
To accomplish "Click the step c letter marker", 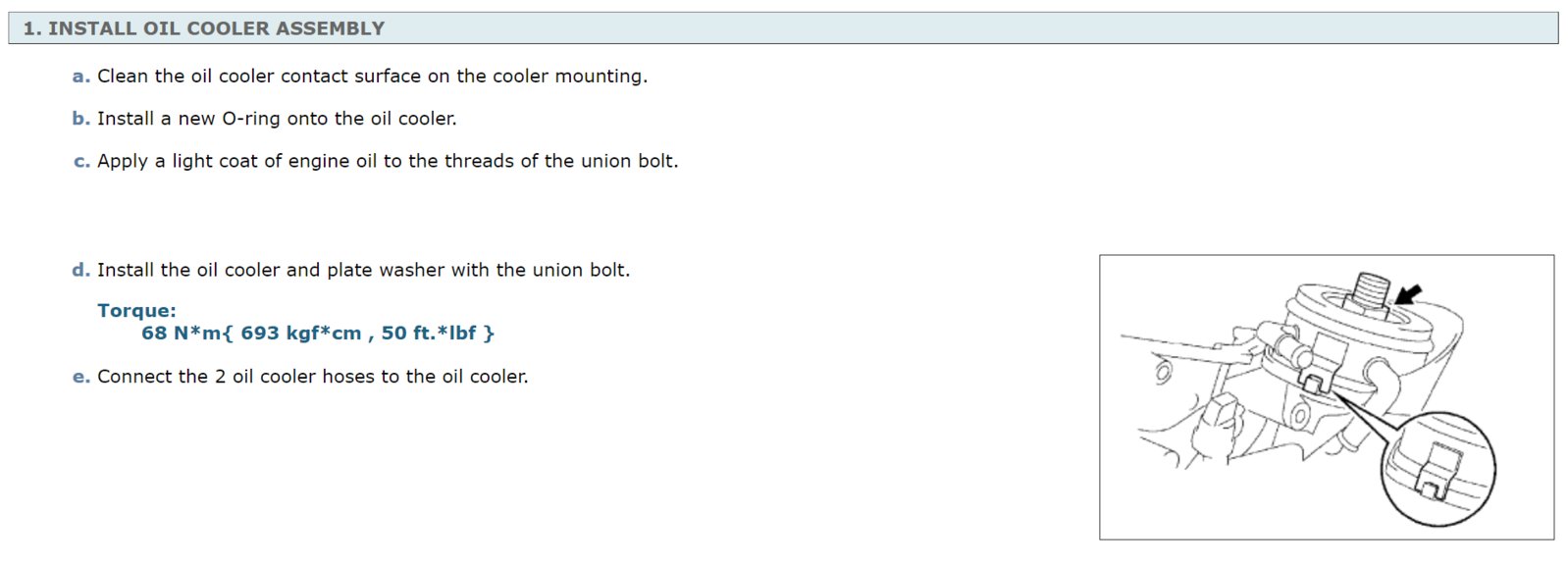I will point(81,161).
